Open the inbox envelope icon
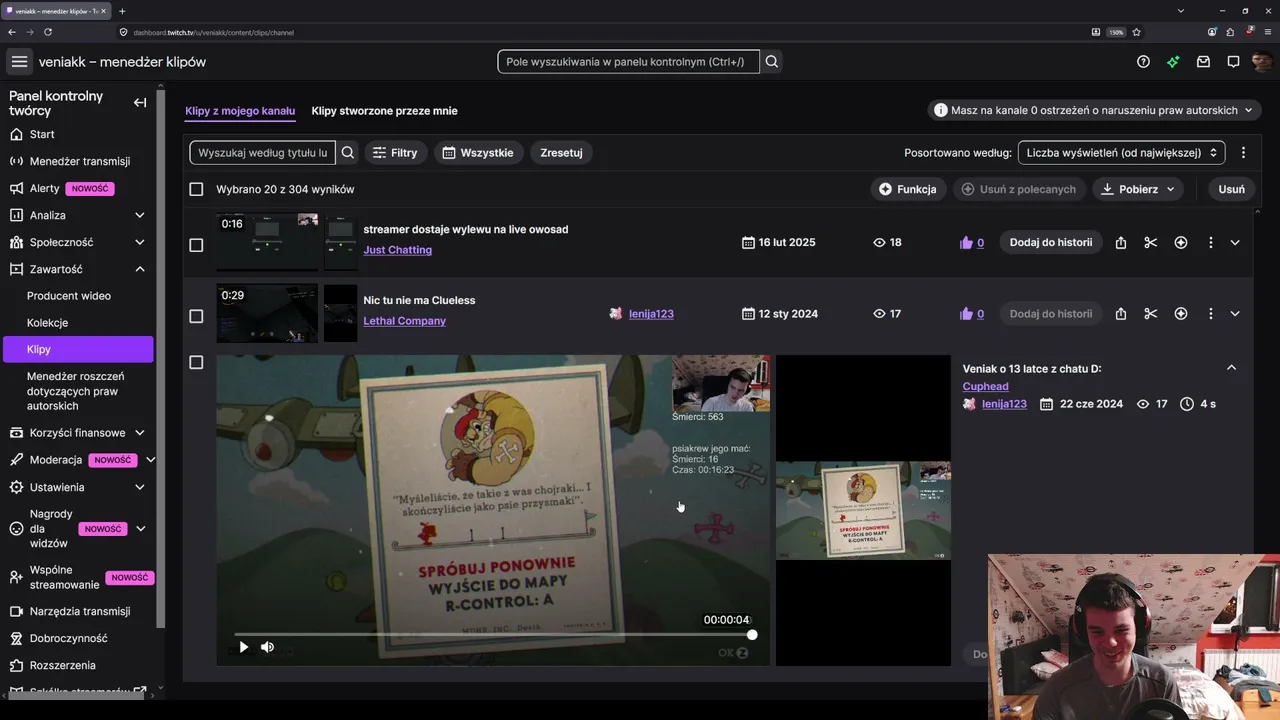 [x=1203, y=62]
